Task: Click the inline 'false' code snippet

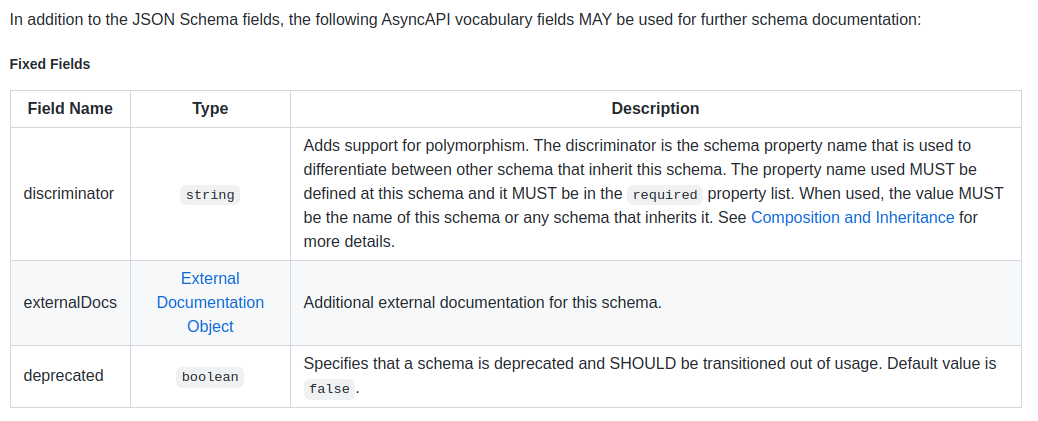Action: (x=330, y=389)
